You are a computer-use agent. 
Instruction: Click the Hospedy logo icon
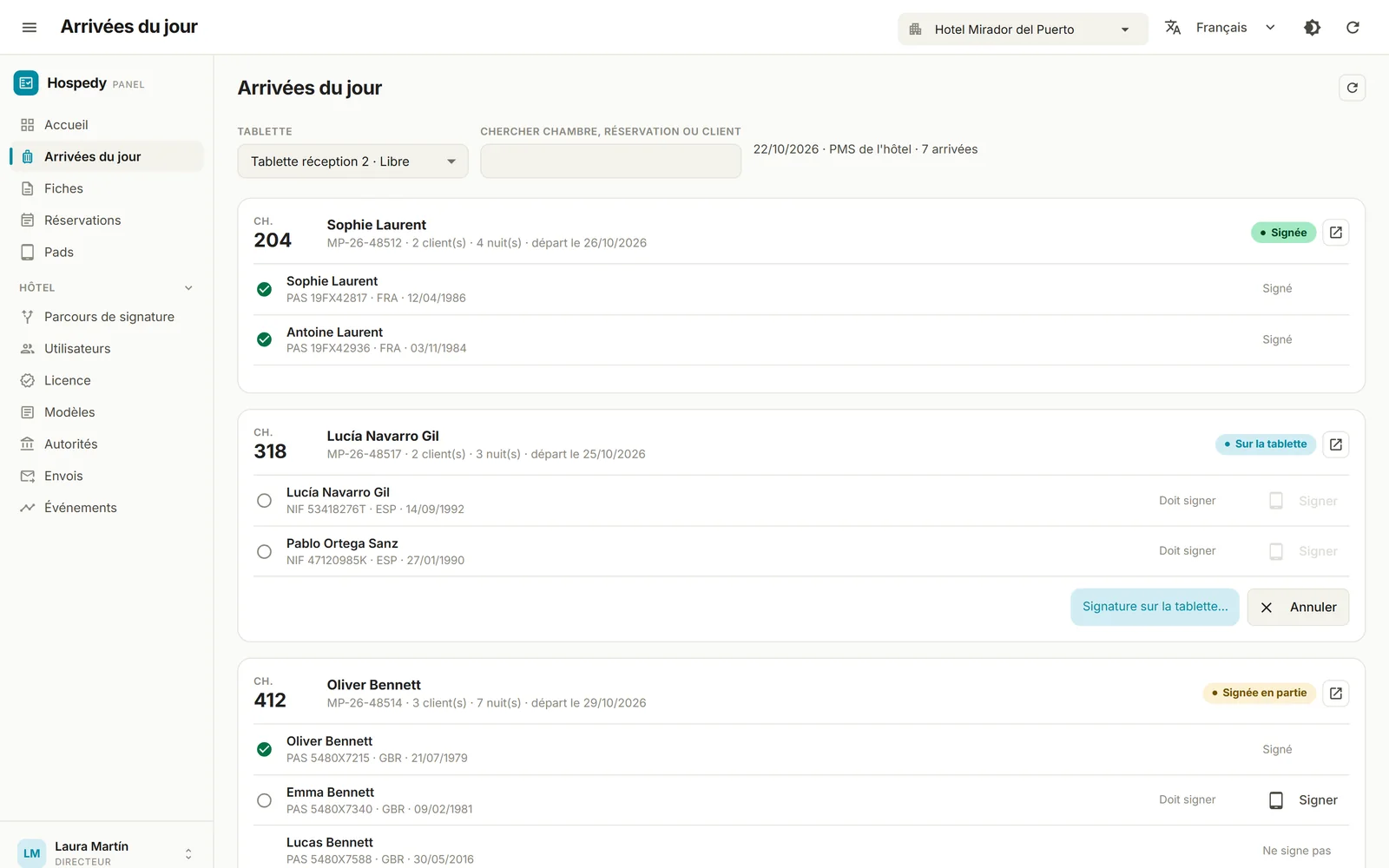[26, 82]
